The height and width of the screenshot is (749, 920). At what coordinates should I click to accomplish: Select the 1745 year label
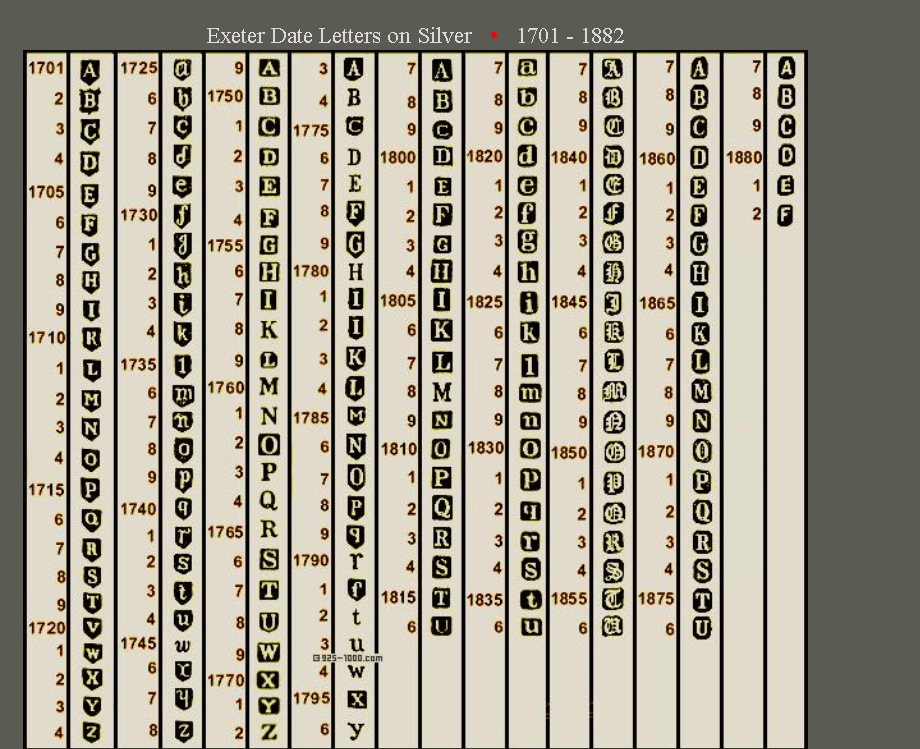[138, 644]
